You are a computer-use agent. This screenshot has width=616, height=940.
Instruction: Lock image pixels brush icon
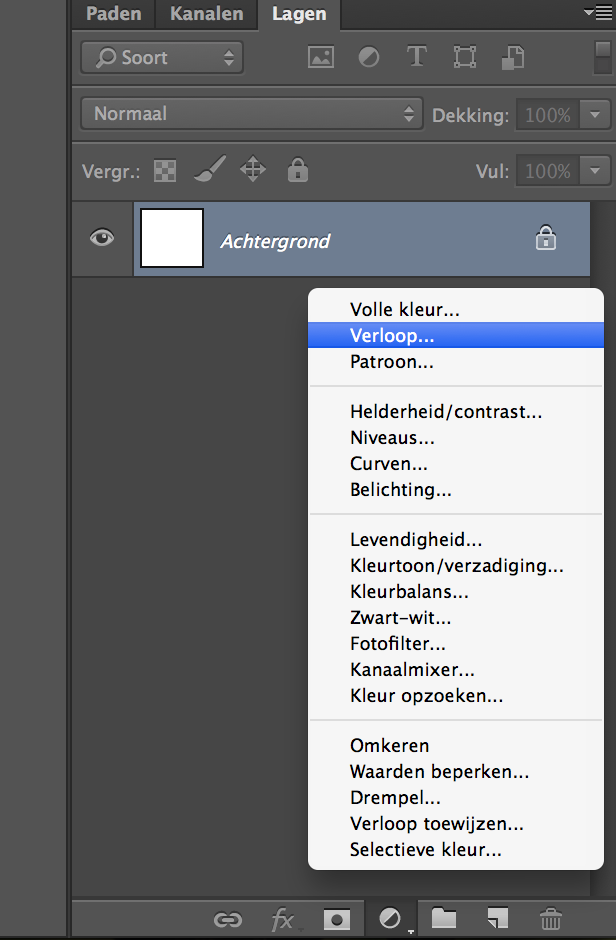(x=210, y=169)
